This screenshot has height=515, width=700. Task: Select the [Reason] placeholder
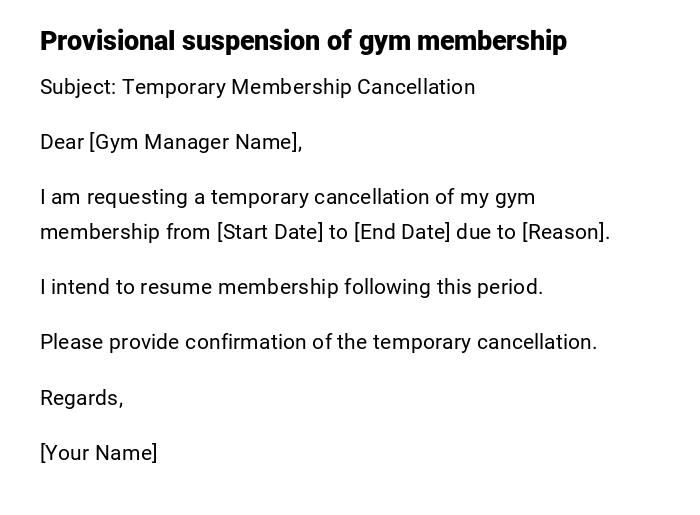565,232
